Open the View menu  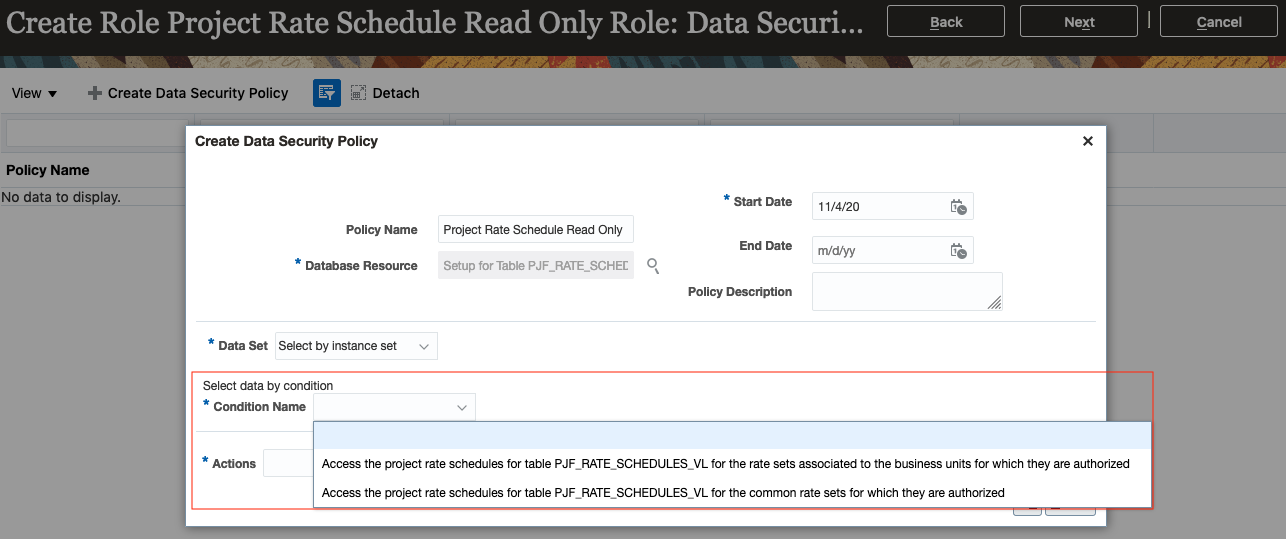click(34, 93)
